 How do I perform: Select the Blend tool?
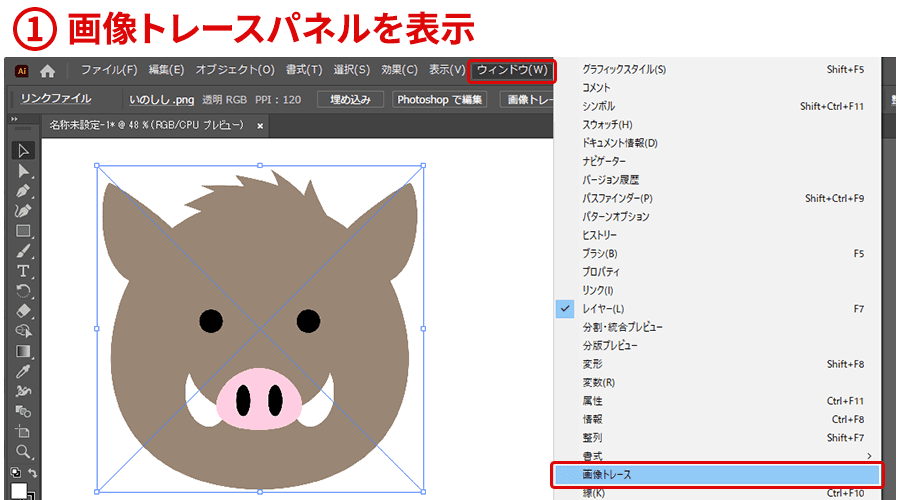23,411
